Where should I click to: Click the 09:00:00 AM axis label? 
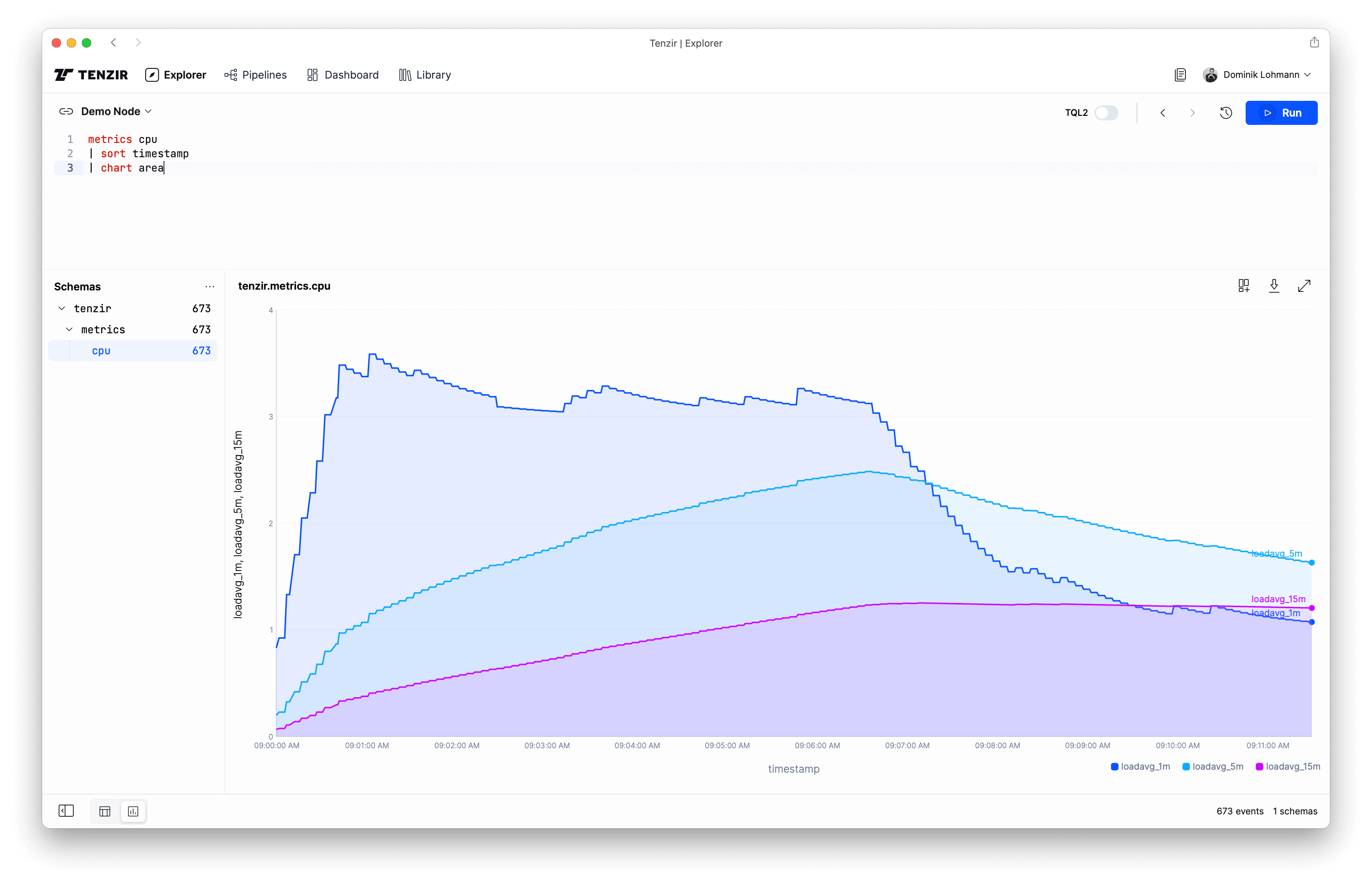coord(276,745)
